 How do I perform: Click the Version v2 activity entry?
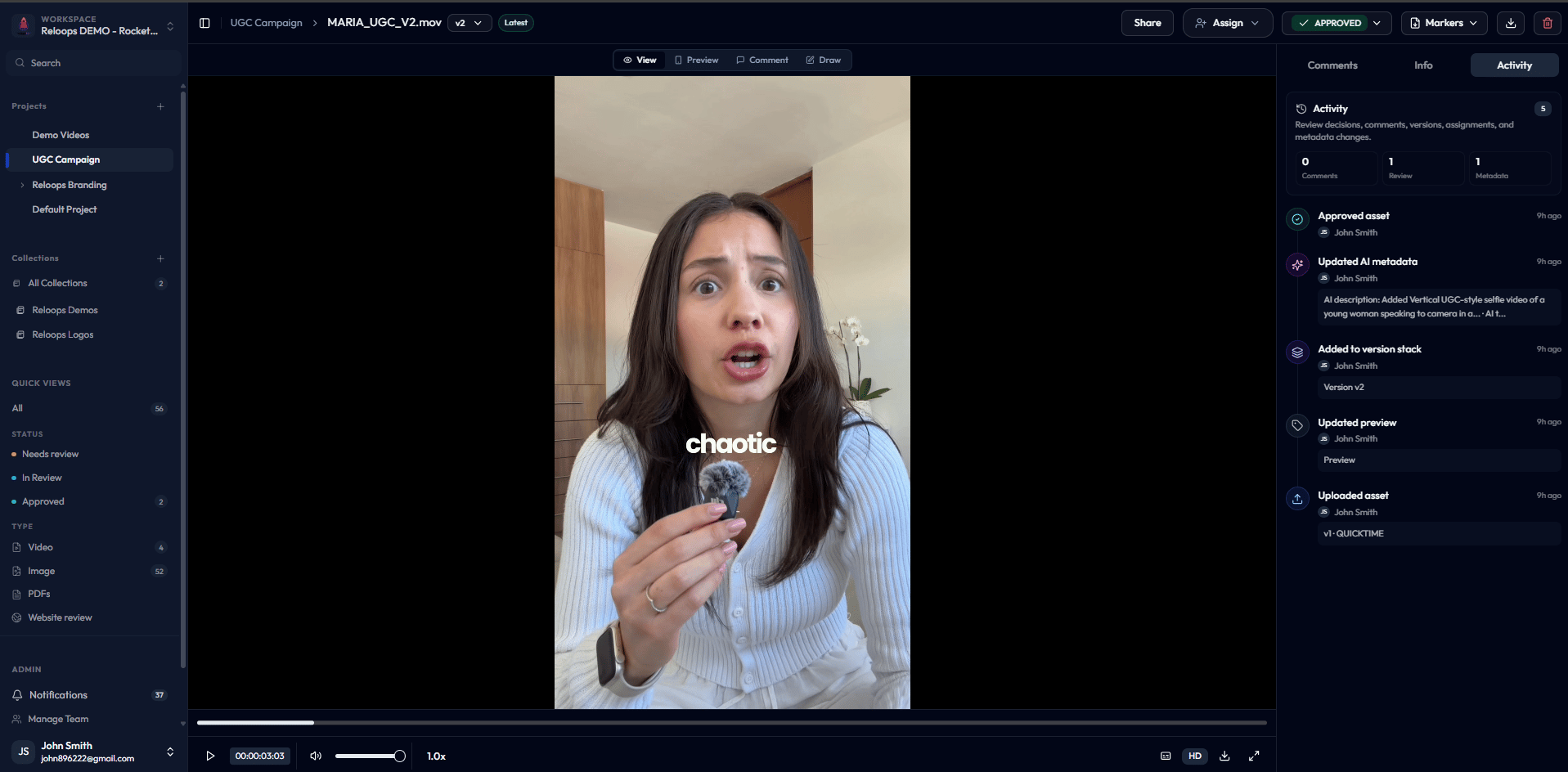point(1439,387)
